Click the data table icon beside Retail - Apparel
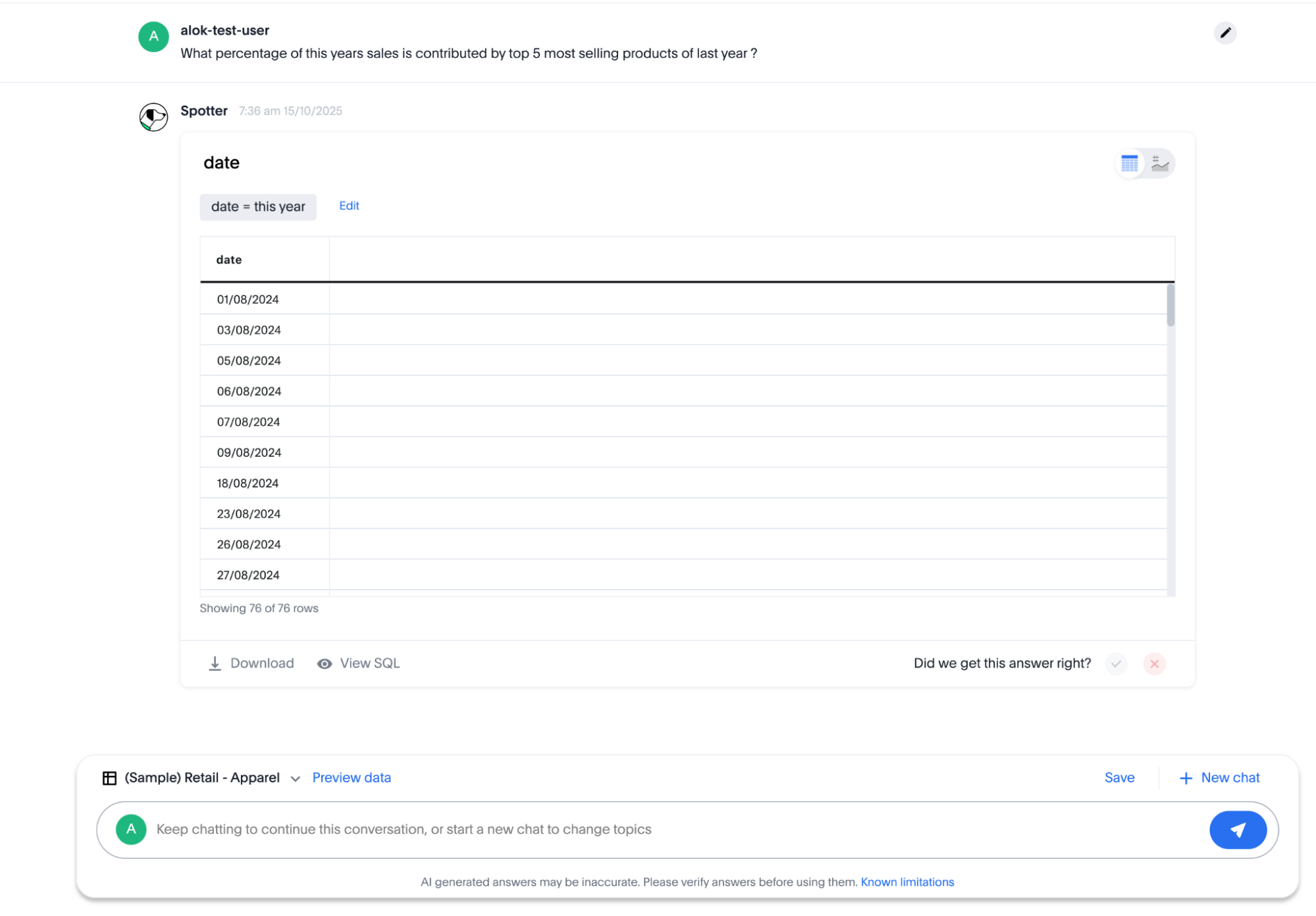The width and height of the screenshot is (1316, 916). click(109, 778)
